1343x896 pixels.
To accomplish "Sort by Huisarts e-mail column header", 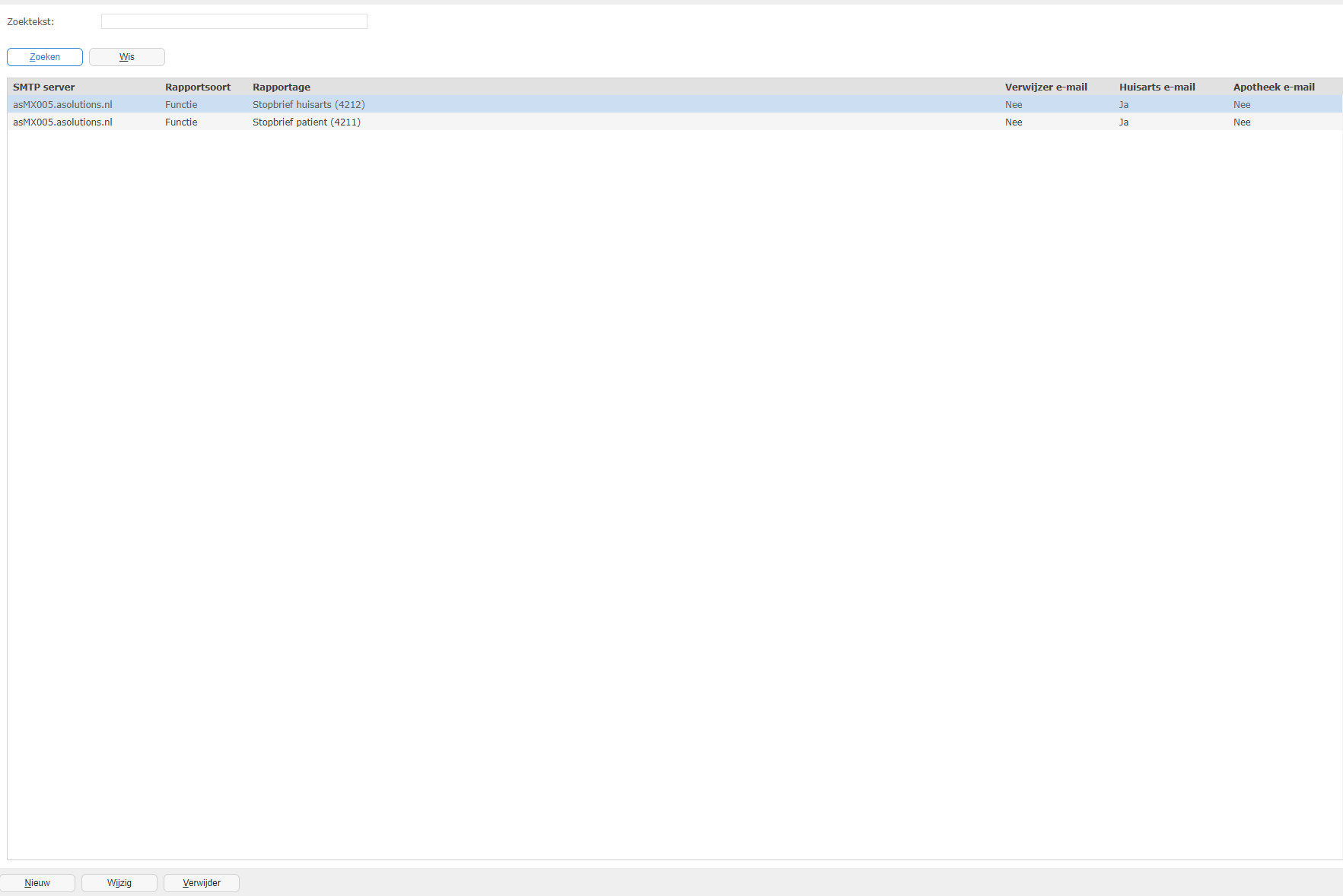I will tap(1157, 87).
